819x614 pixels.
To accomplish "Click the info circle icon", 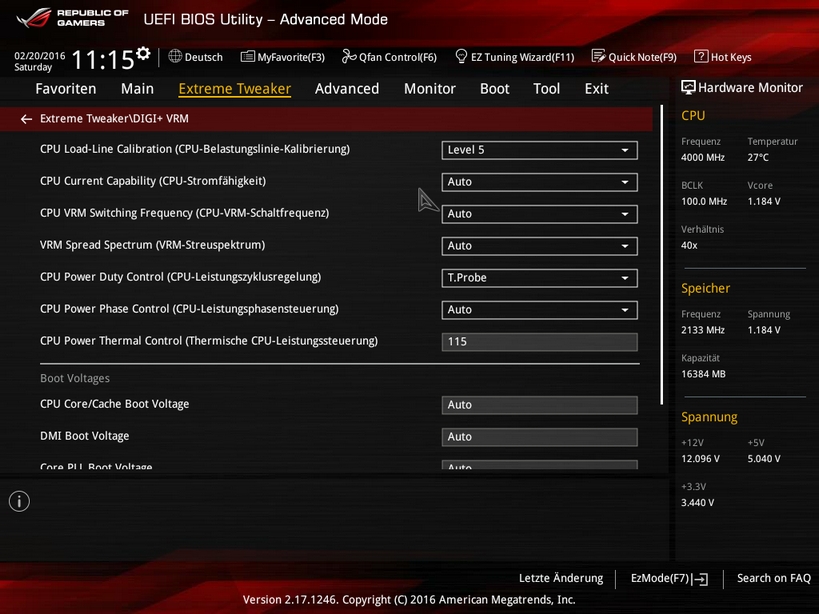I will [19, 501].
